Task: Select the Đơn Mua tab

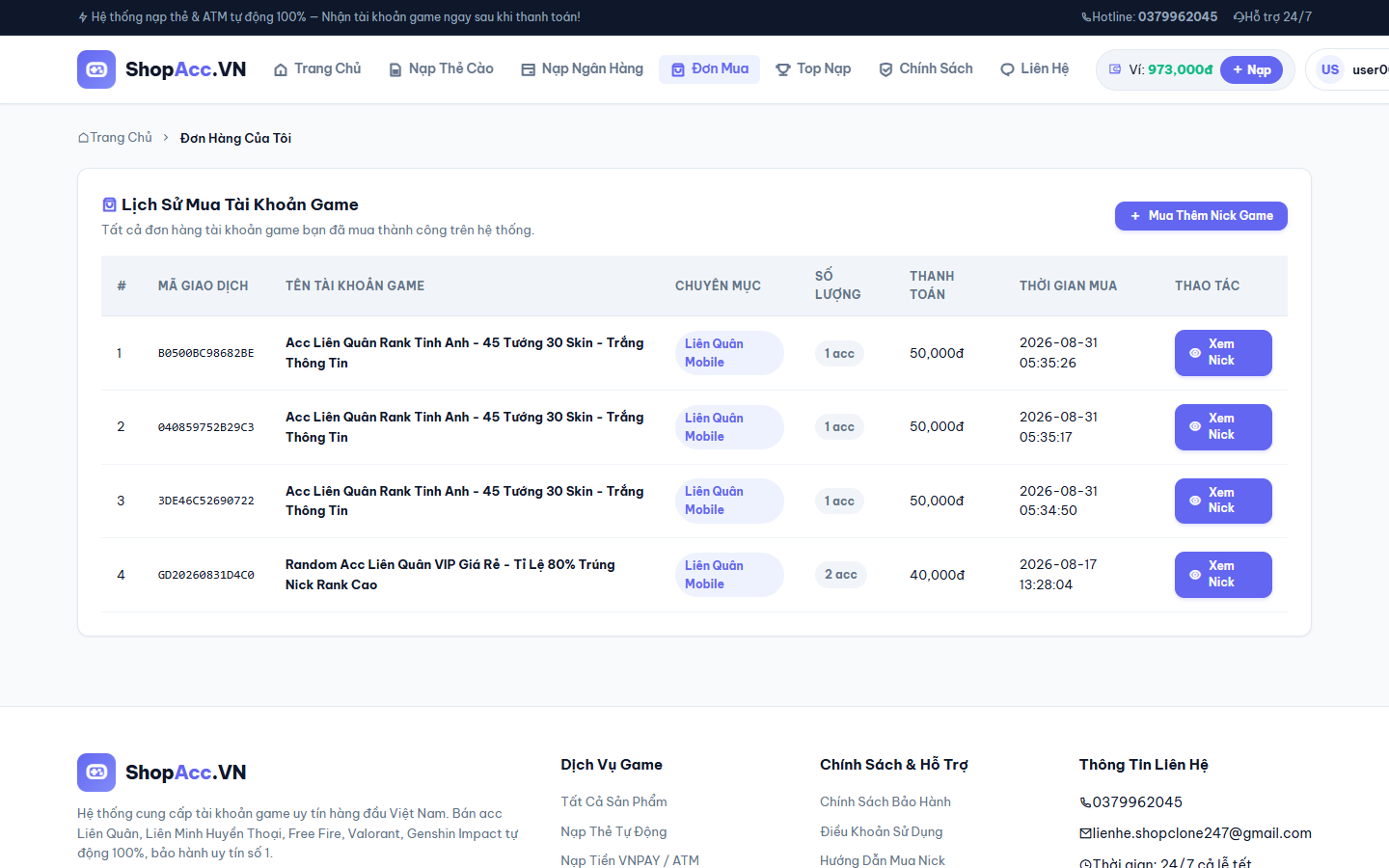Action: 710,68
